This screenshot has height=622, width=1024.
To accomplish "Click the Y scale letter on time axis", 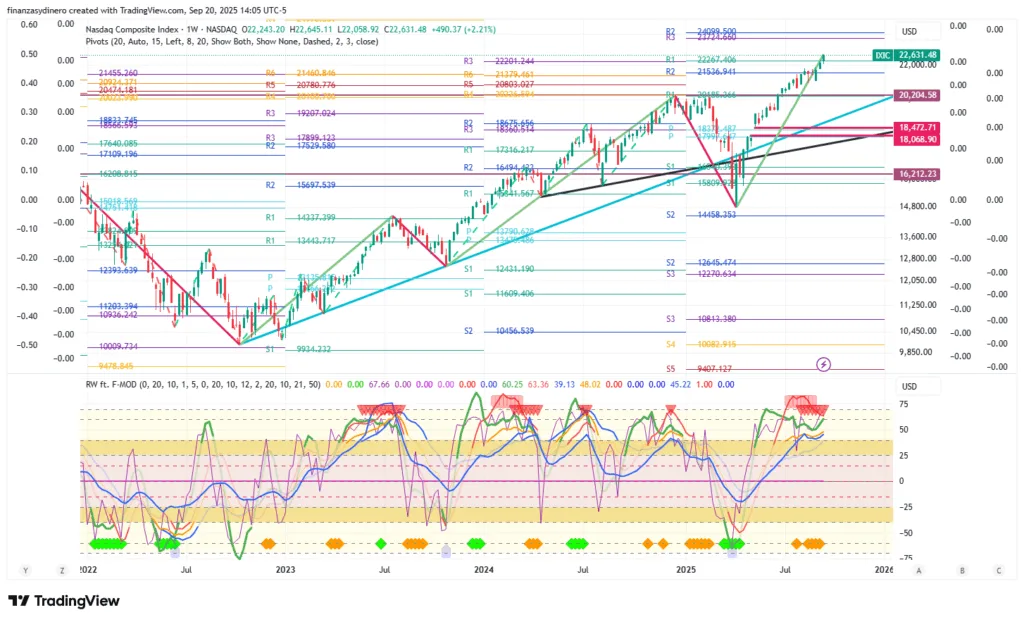I will [x=25, y=570].
